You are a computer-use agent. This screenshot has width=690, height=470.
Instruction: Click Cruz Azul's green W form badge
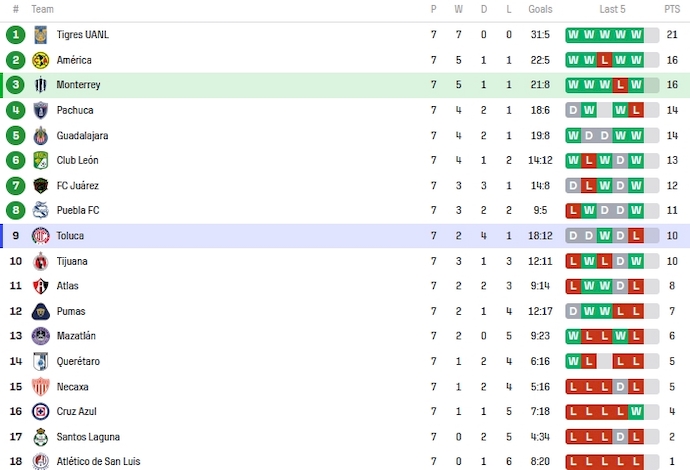tap(636, 411)
